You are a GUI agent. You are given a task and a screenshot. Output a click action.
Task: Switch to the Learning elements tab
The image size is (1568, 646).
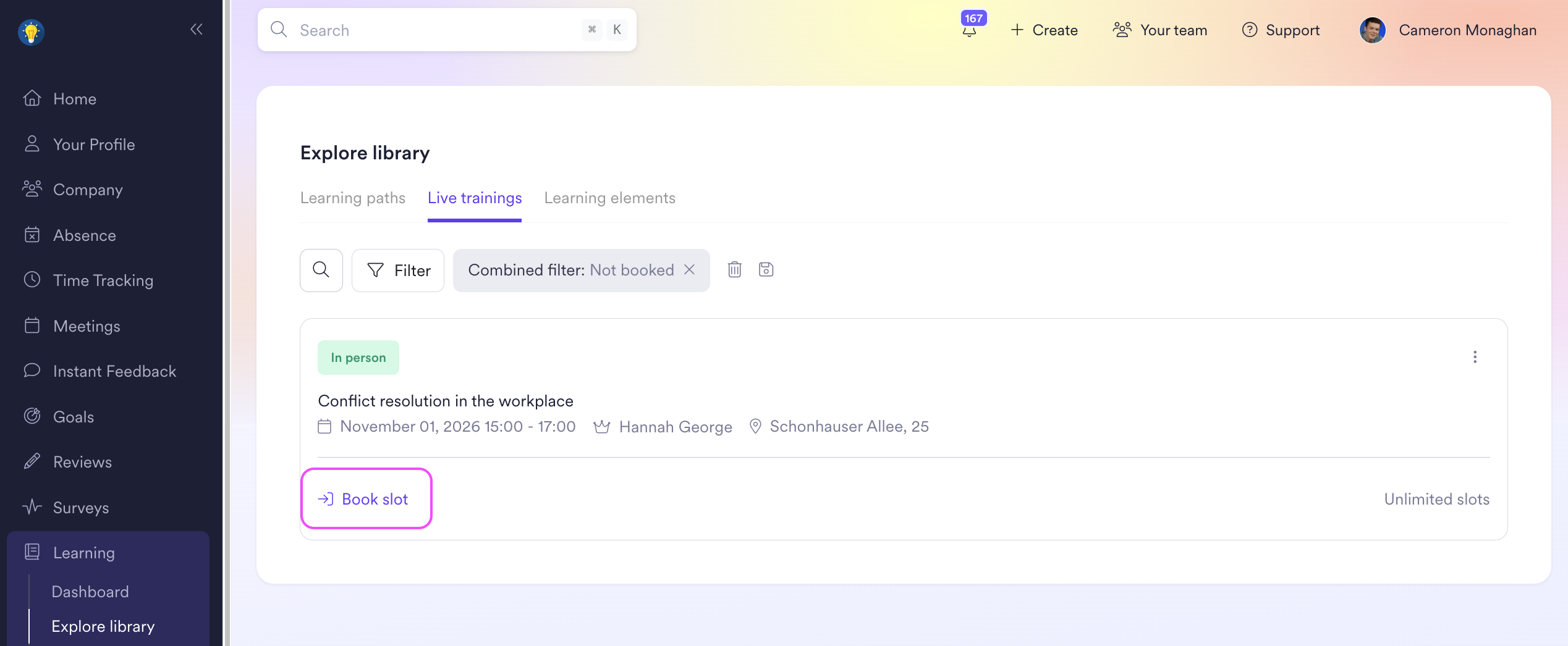coord(609,198)
